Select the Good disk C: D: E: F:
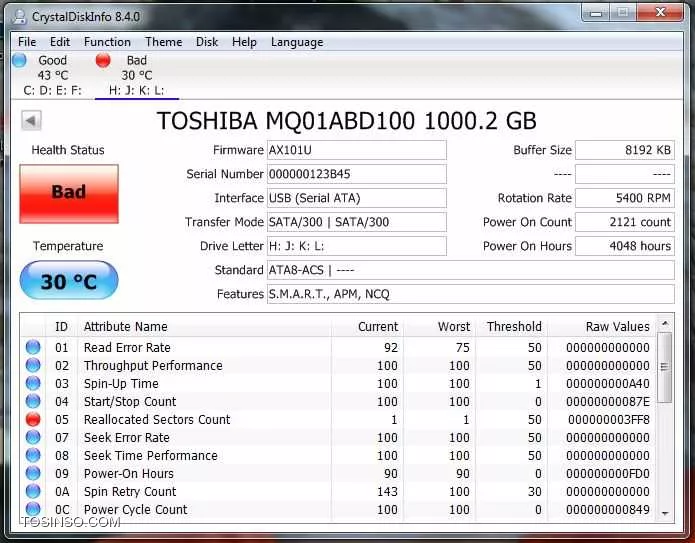Viewport: 695px width, 543px height. tap(52, 75)
